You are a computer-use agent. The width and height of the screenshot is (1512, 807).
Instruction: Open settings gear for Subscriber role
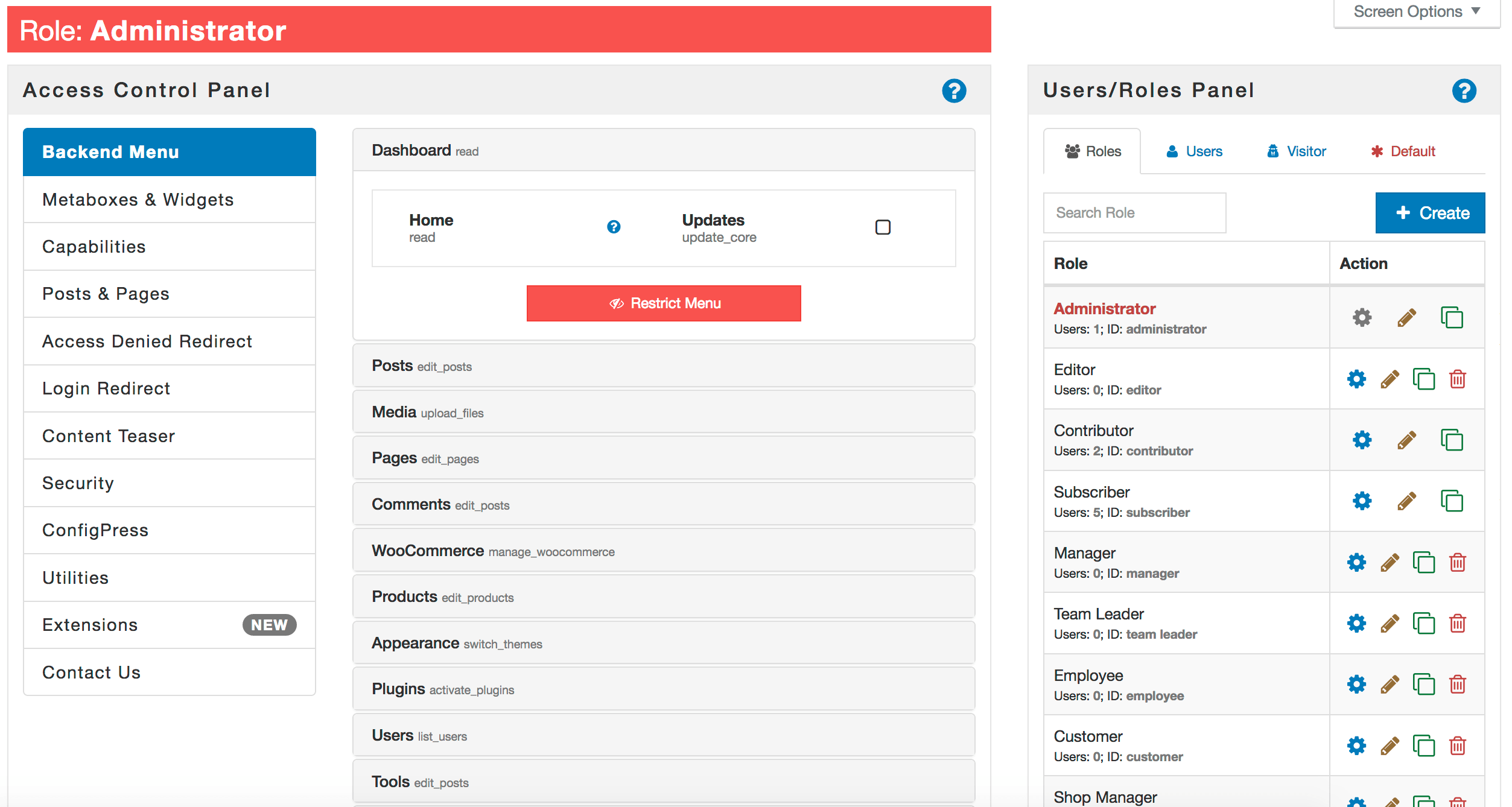[x=1363, y=501]
